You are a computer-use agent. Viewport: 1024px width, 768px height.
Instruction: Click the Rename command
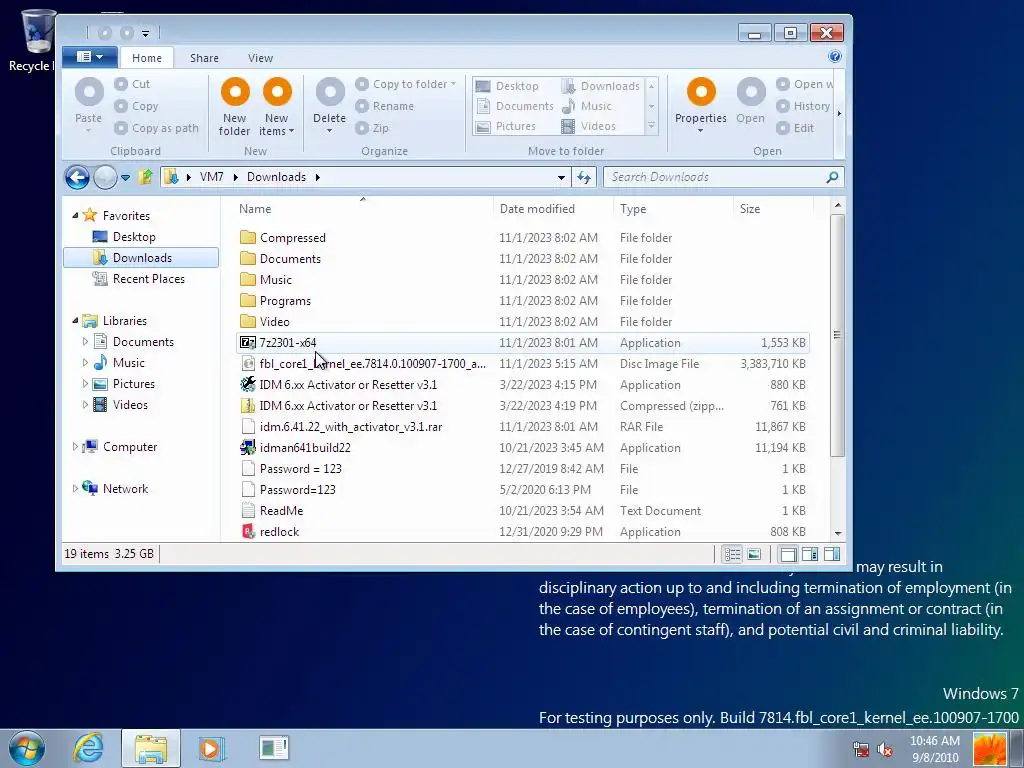click(385, 106)
